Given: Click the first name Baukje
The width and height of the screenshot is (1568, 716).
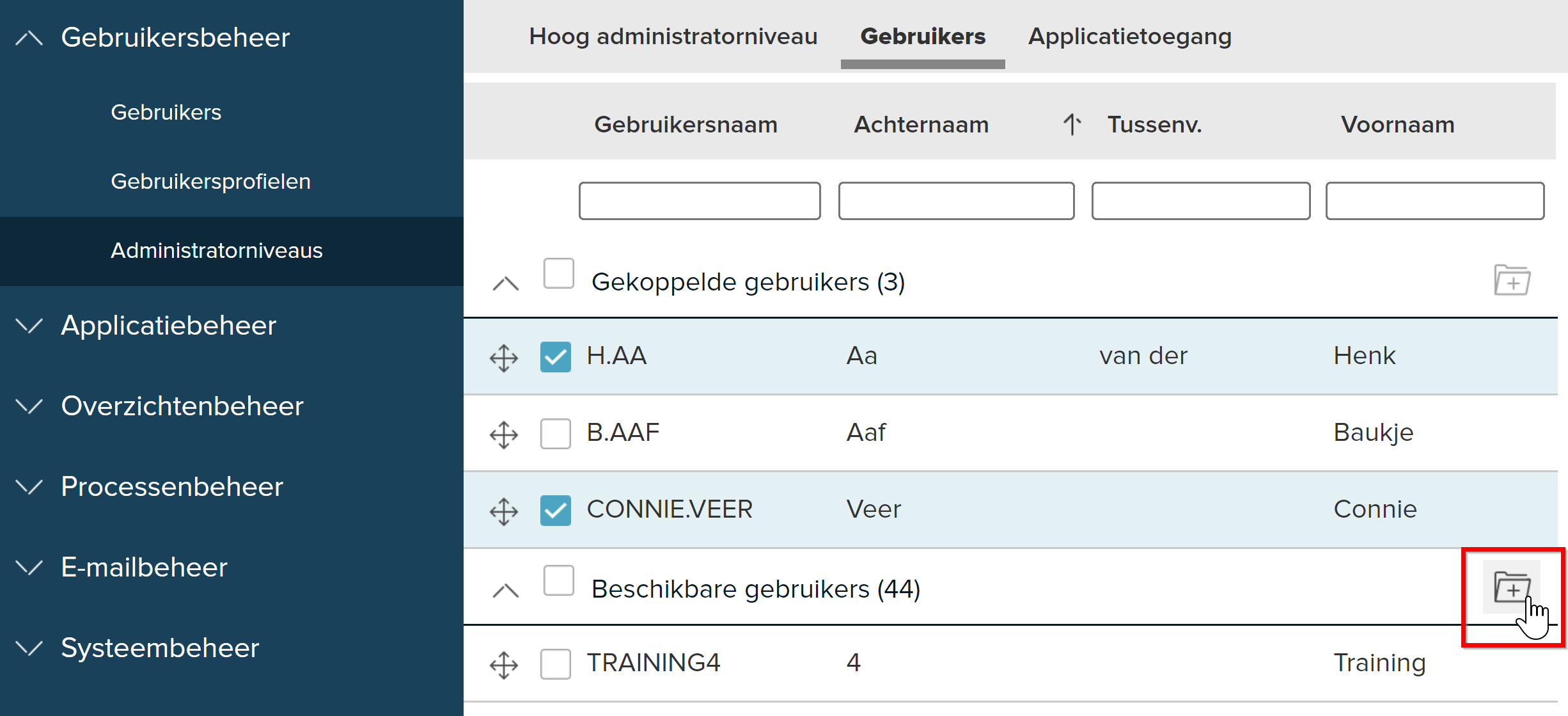Looking at the screenshot, I should 1373,433.
